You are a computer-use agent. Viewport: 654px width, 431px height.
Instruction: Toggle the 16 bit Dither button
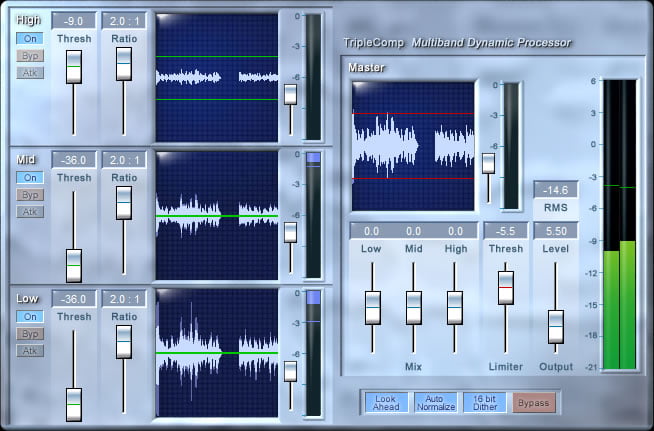(485, 403)
